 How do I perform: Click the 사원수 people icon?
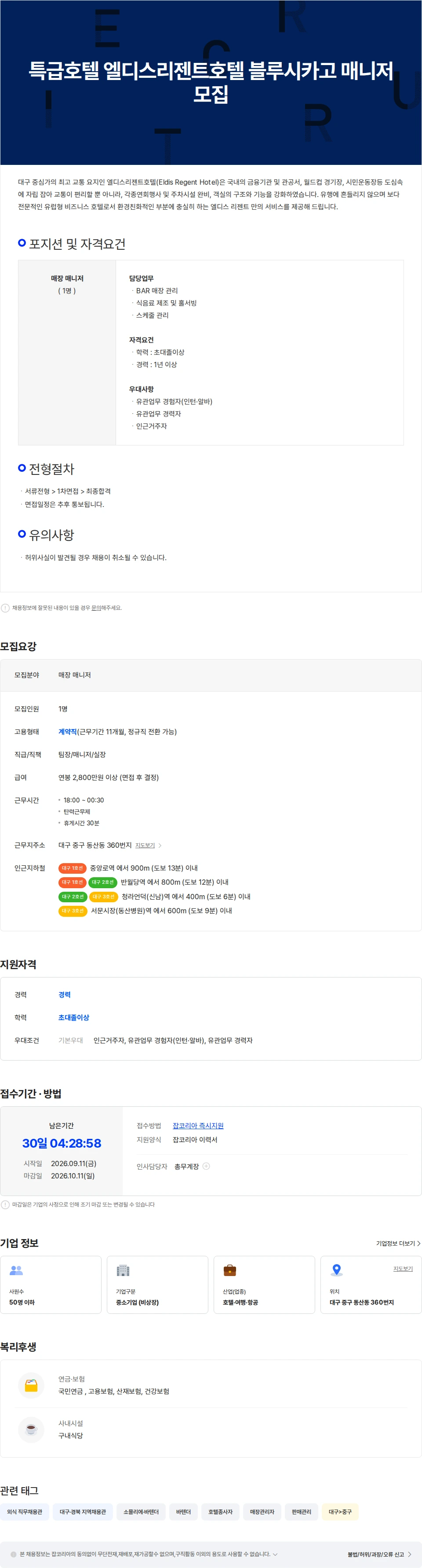16,1270
